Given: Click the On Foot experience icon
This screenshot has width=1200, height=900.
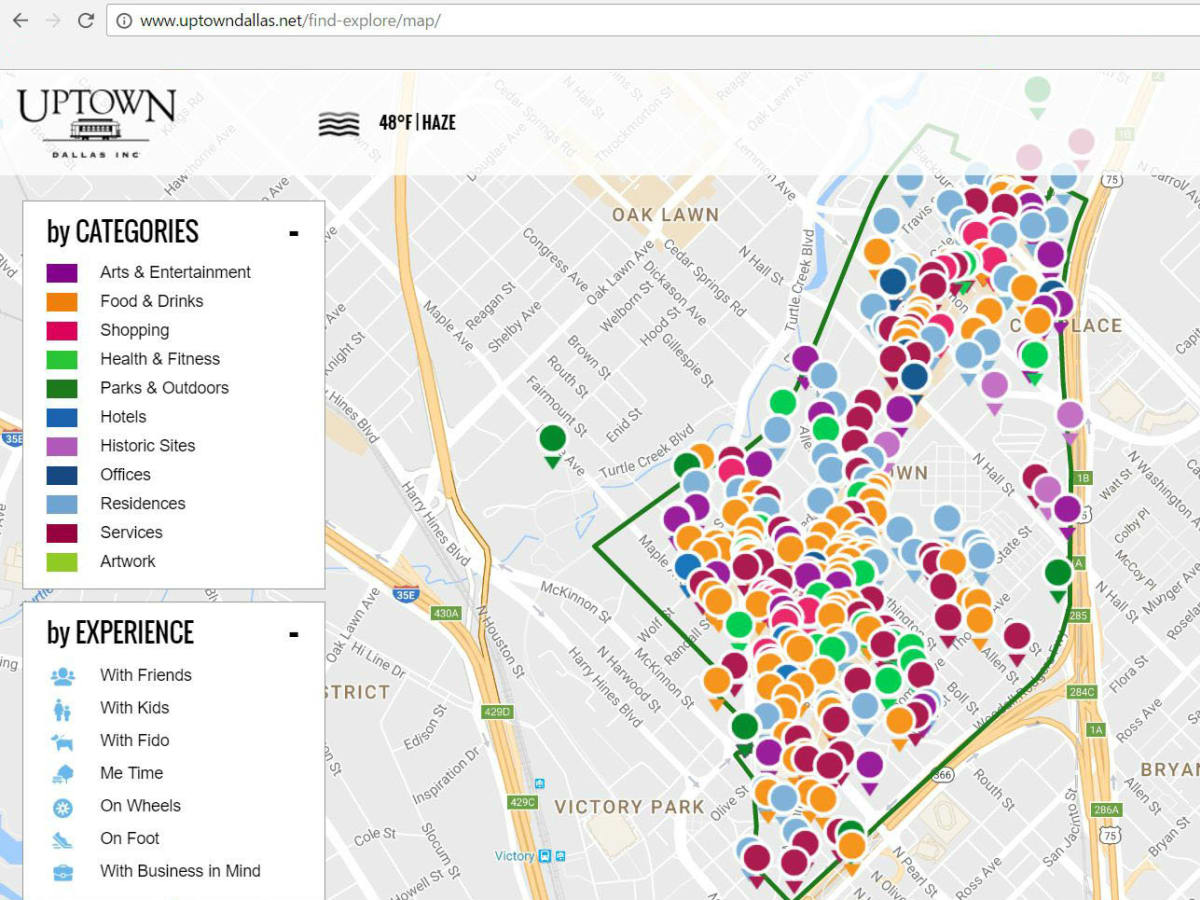Looking at the screenshot, I should 64,838.
